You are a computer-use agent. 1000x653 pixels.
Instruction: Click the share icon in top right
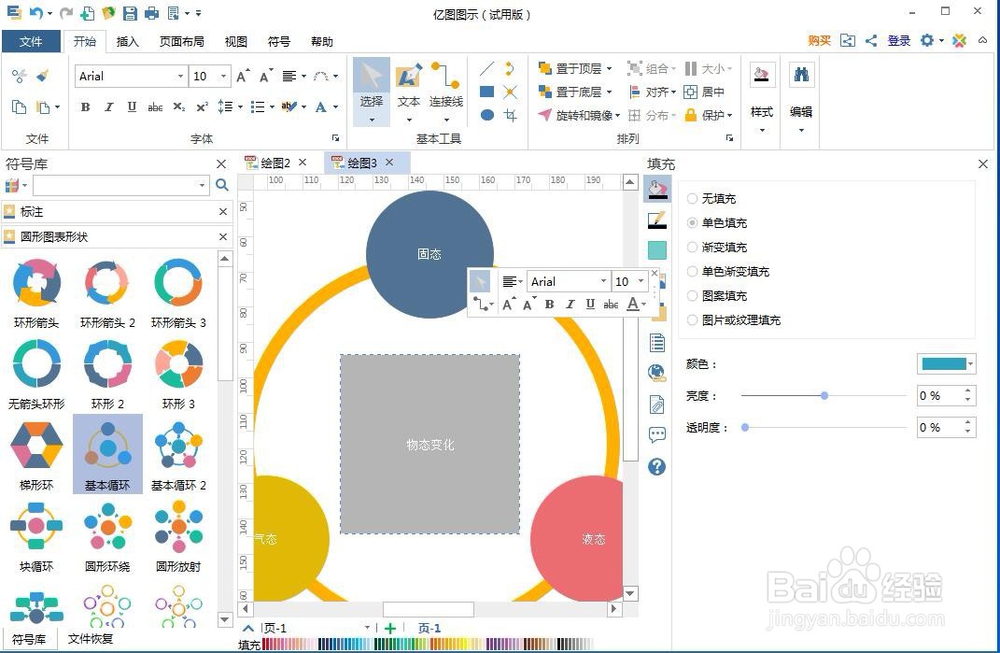pyautogui.click(x=871, y=41)
